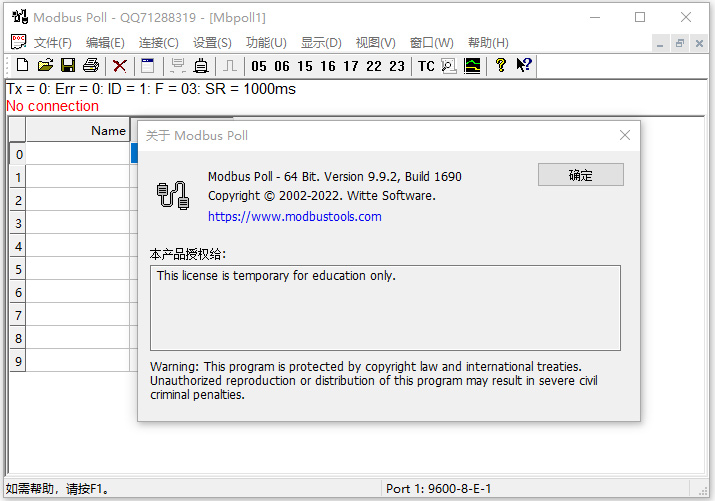Select function 17 toolbar button
Screen dimensions: 715x501
pyautogui.click(x=351, y=66)
